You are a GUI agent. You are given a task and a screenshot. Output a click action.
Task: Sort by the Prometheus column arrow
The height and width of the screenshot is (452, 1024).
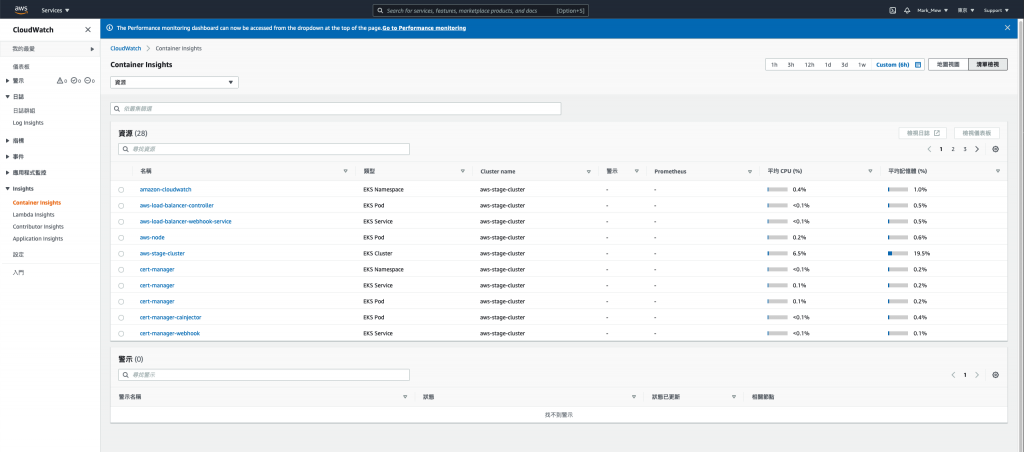pyautogui.click(x=750, y=171)
